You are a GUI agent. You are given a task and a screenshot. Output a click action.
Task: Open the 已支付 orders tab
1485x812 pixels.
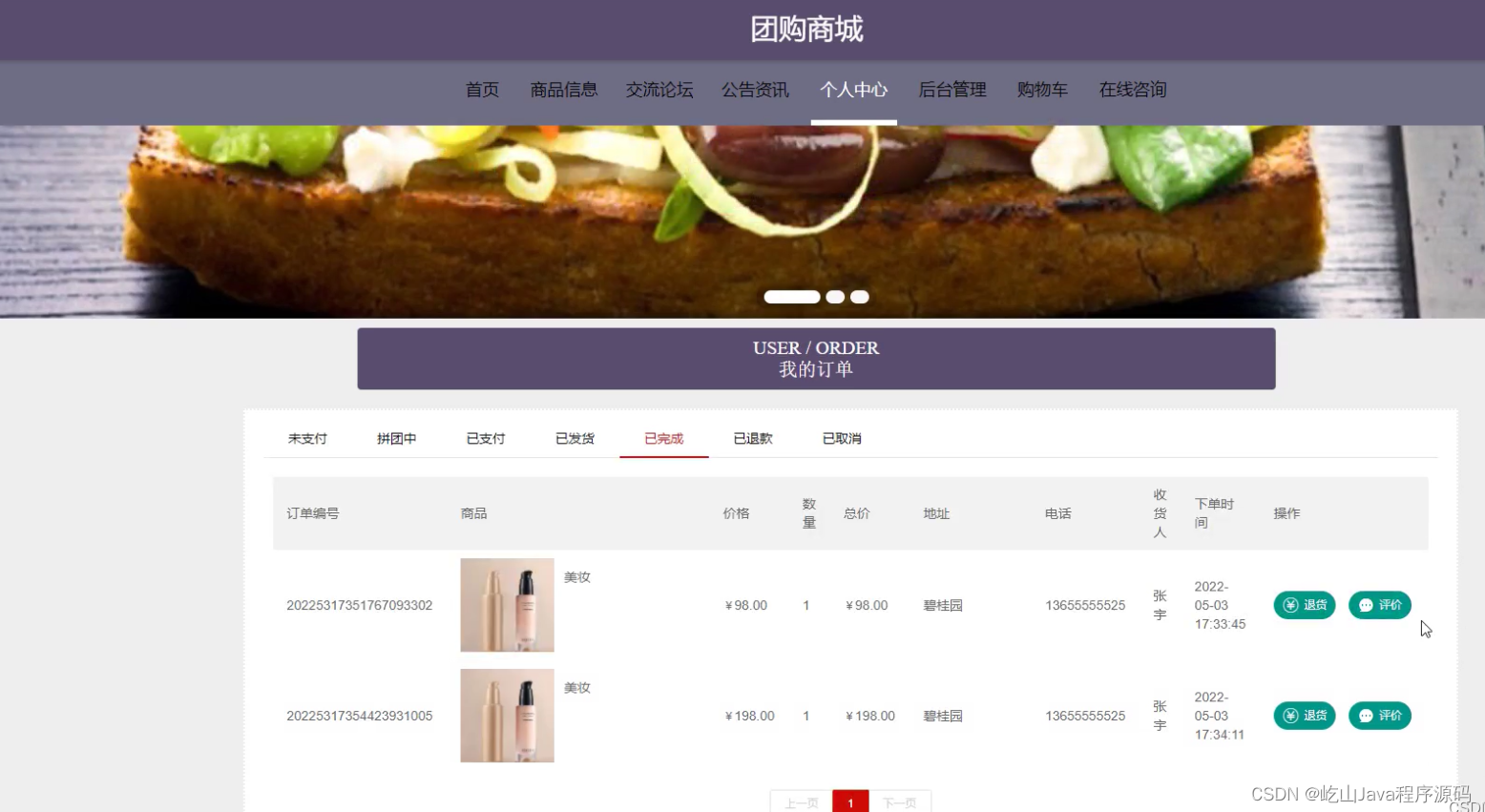[x=486, y=439]
